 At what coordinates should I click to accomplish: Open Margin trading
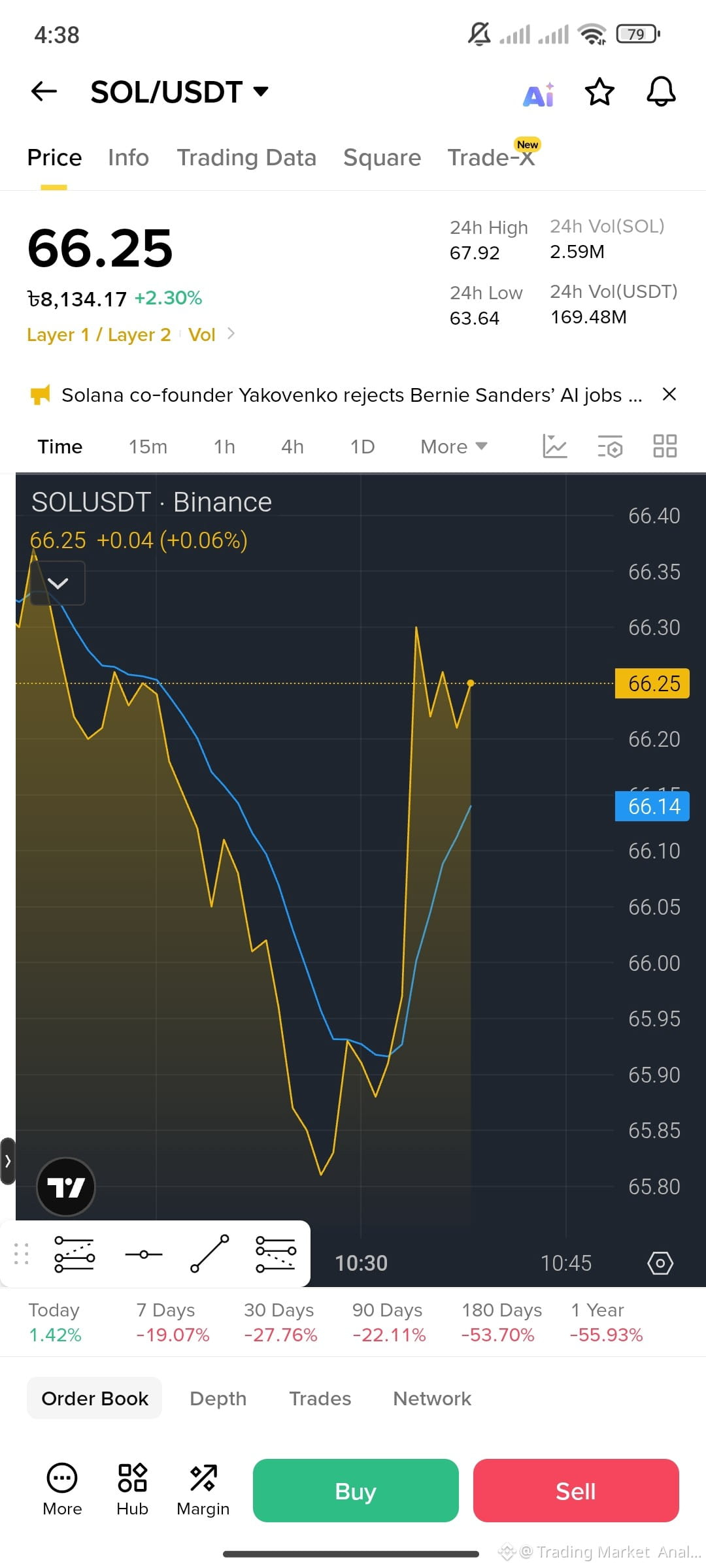(x=203, y=1490)
